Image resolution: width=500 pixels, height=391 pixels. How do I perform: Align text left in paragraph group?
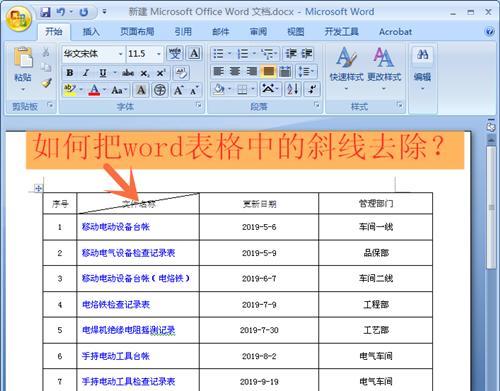click(218, 71)
